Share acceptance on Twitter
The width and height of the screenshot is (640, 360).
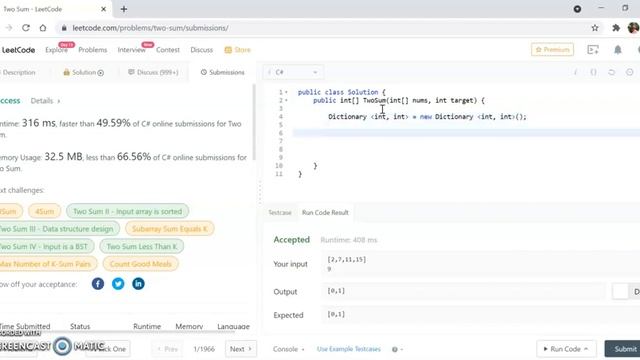coord(118,284)
